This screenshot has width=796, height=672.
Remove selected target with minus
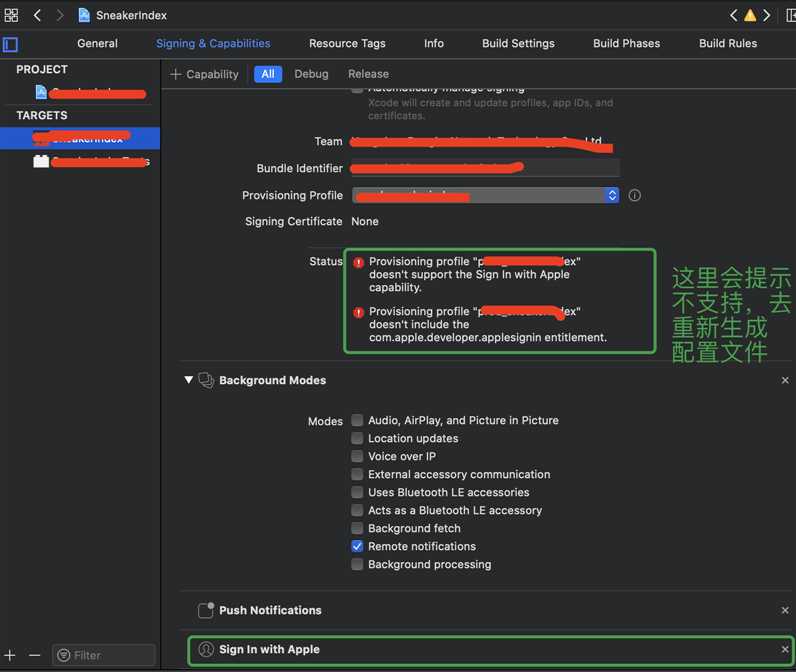(35, 655)
